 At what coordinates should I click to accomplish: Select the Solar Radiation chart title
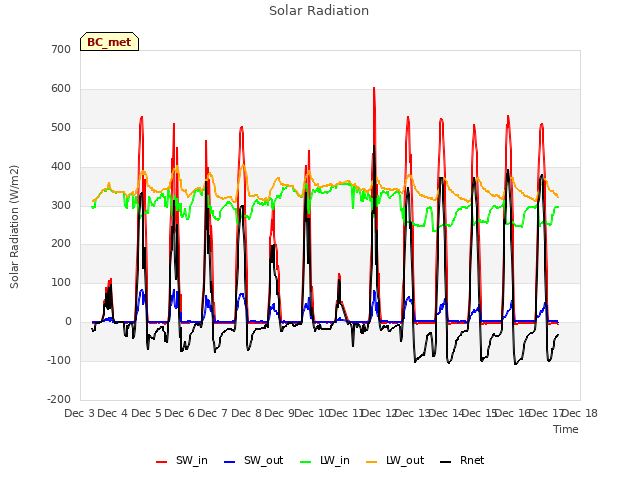coord(319,11)
